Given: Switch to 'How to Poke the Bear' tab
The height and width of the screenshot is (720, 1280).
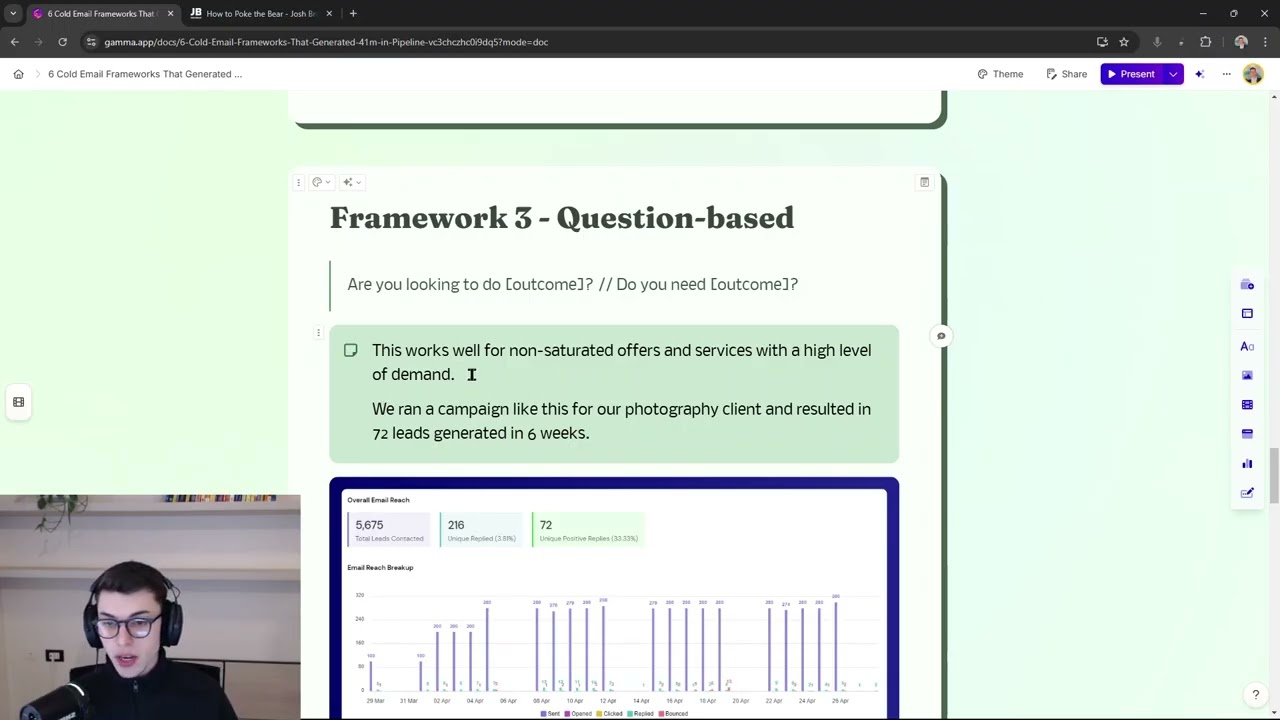Looking at the screenshot, I should pyautogui.click(x=260, y=14).
